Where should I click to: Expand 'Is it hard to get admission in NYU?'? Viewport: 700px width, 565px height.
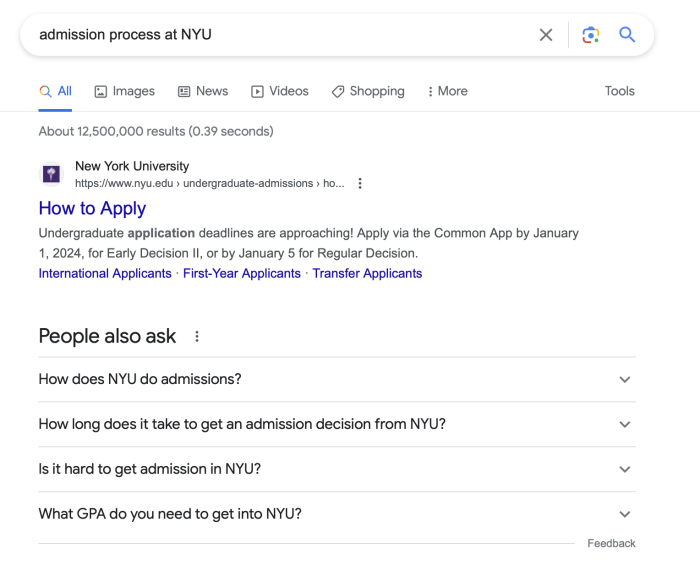point(337,469)
